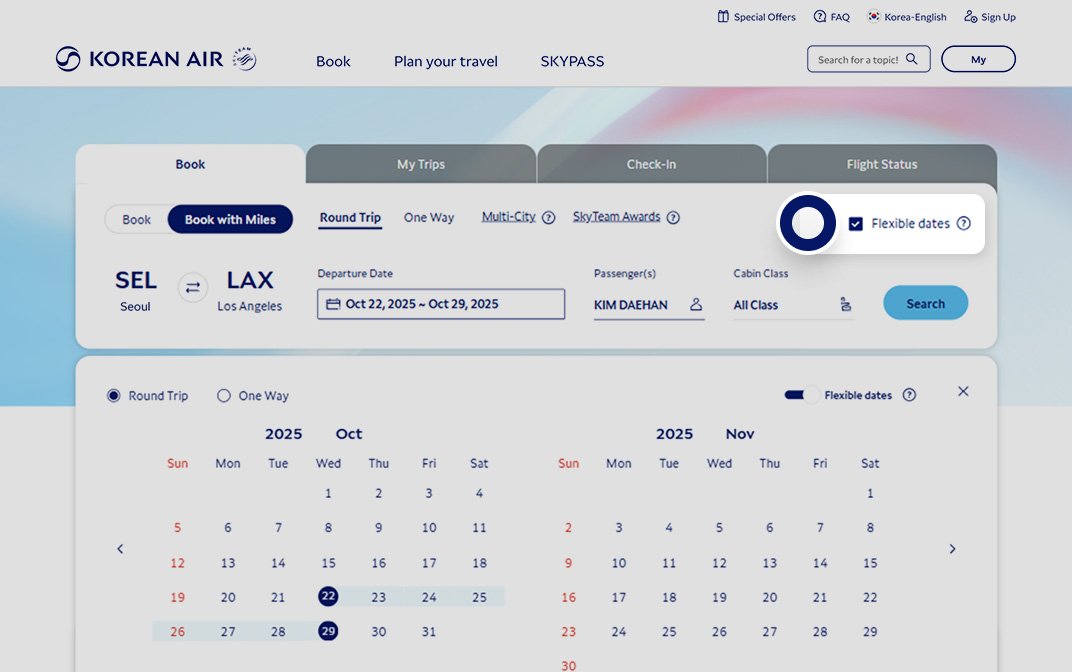The height and width of the screenshot is (672, 1072).
Task: Click the blue Search button
Action: (926, 303)
